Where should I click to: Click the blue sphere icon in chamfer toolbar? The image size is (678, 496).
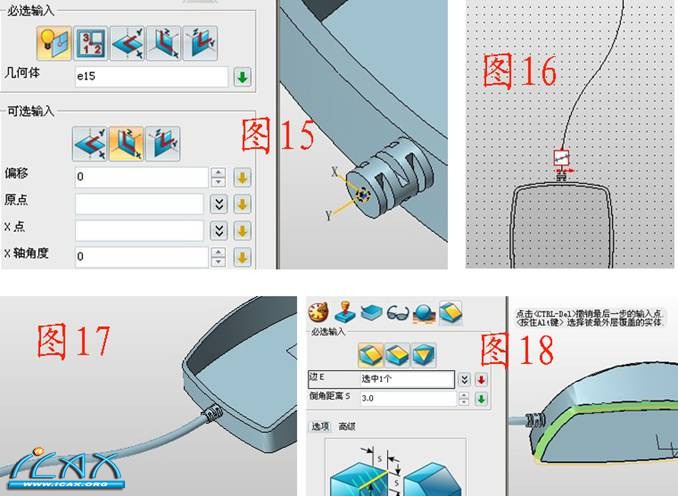pyautogui.click(x=424, y=313)
